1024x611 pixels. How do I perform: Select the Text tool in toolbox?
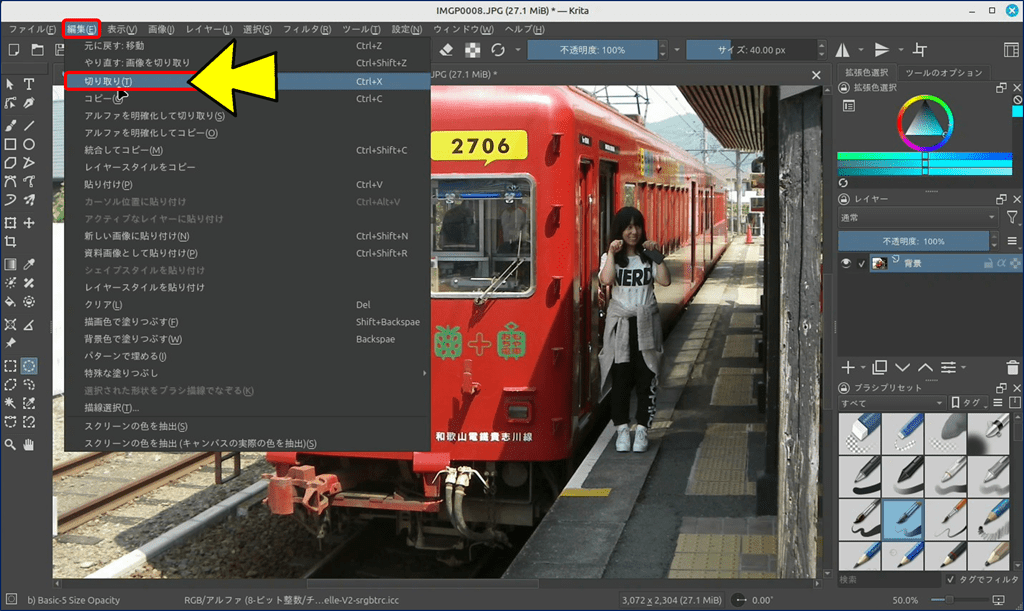click(29, 85)
